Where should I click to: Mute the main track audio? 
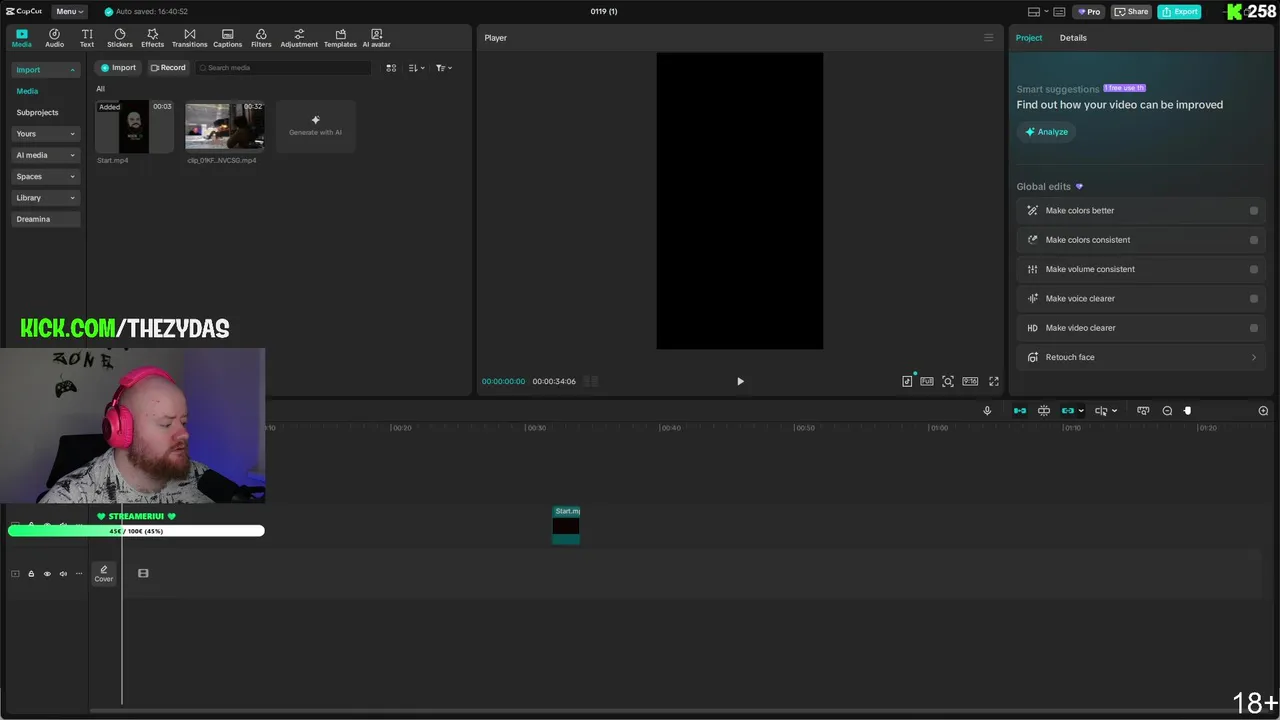pyautogui.click(x=63, y=574)
